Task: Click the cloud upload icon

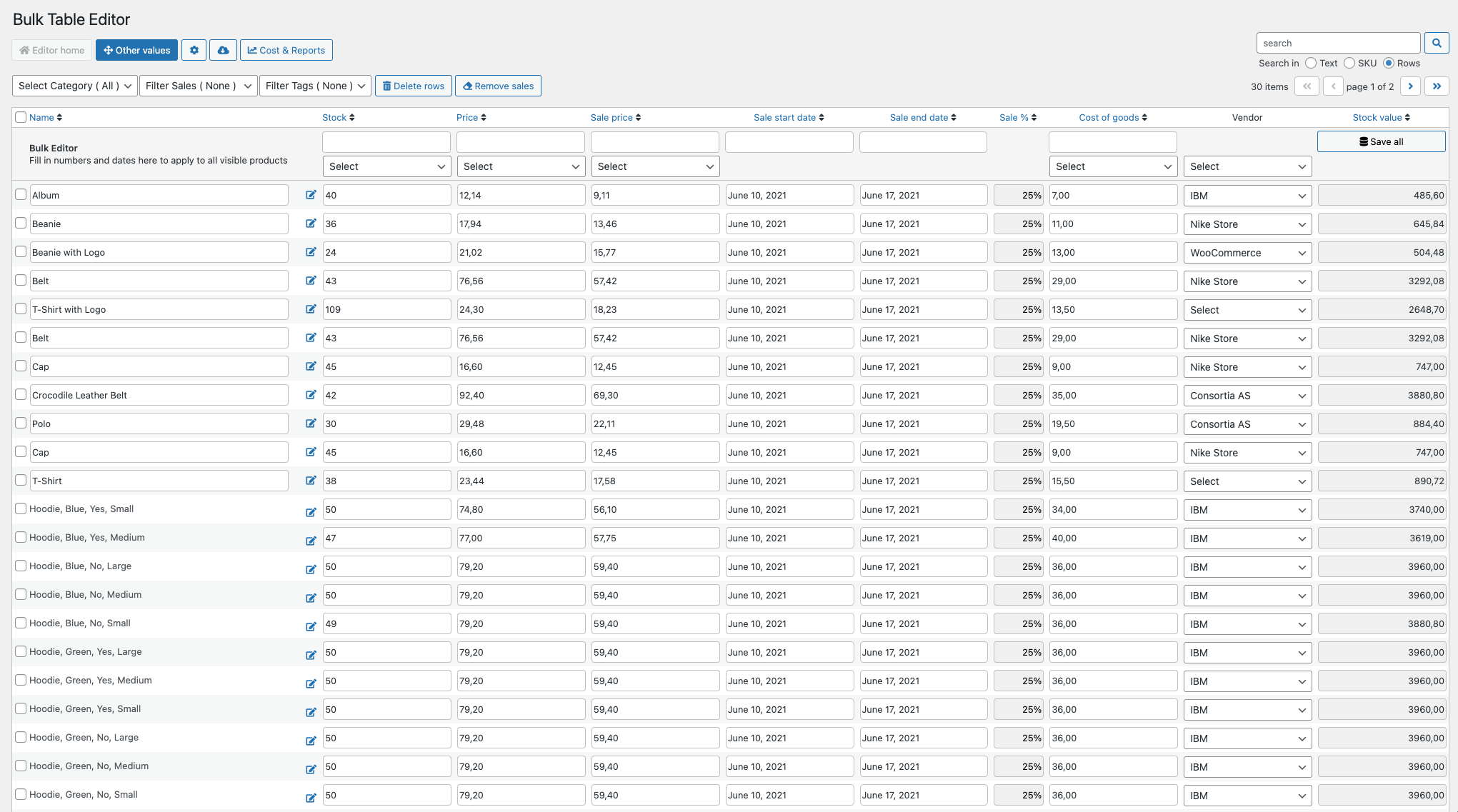Action: pos(223,50)
